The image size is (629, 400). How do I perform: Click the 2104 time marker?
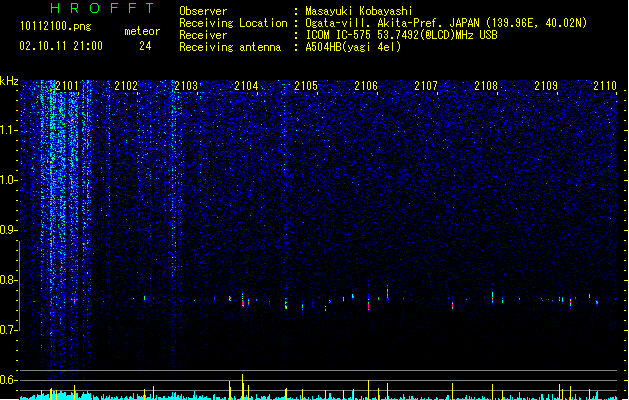click(x=246, y=86)
